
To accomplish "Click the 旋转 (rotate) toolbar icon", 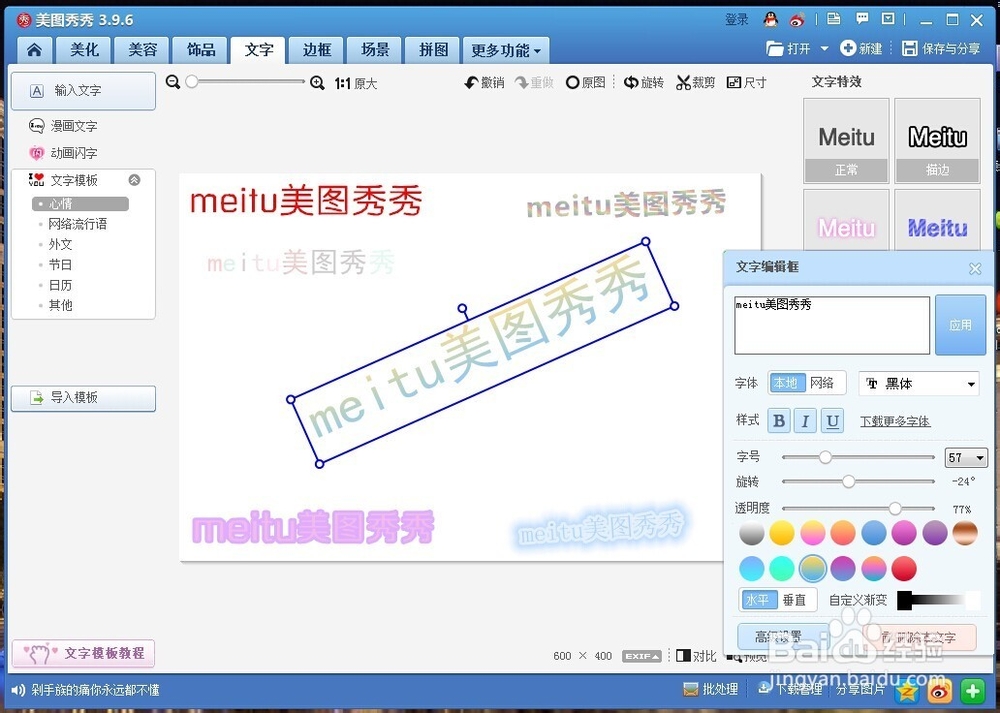I will click(x=644, y=82).
